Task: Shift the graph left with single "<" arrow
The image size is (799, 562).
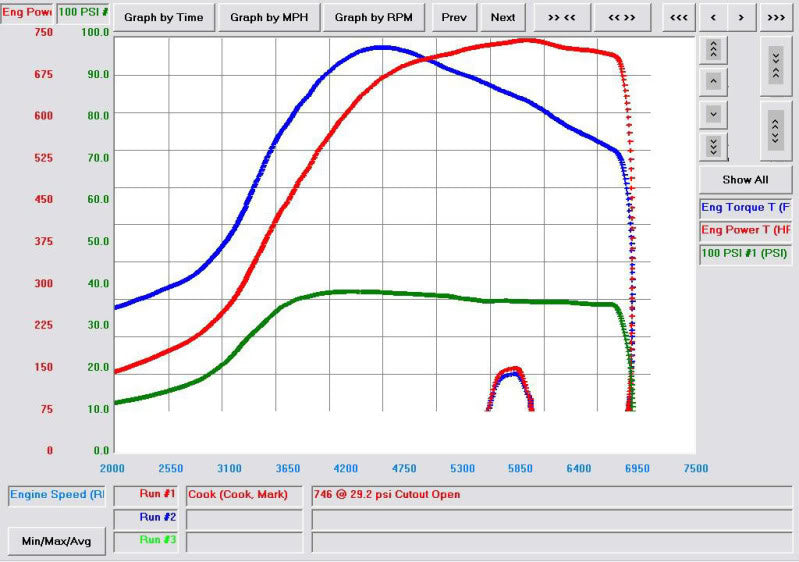Action: click(712, 17)
